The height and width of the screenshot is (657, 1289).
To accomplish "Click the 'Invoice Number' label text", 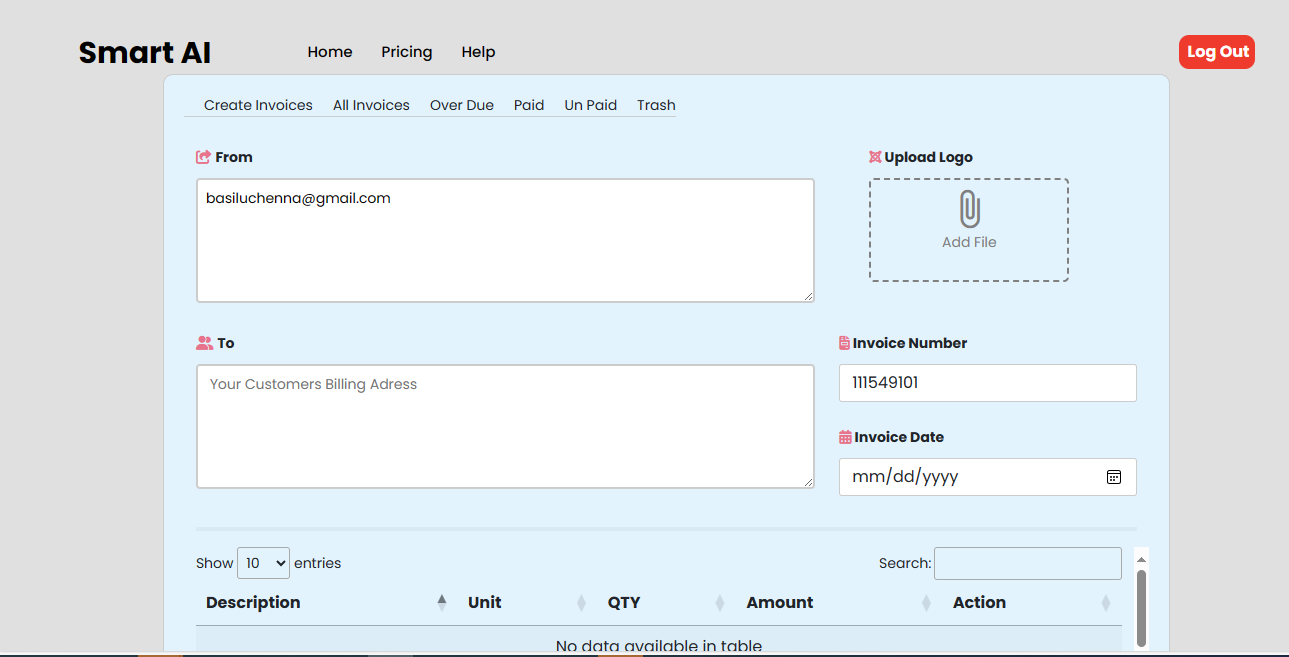I will (910, 343).
